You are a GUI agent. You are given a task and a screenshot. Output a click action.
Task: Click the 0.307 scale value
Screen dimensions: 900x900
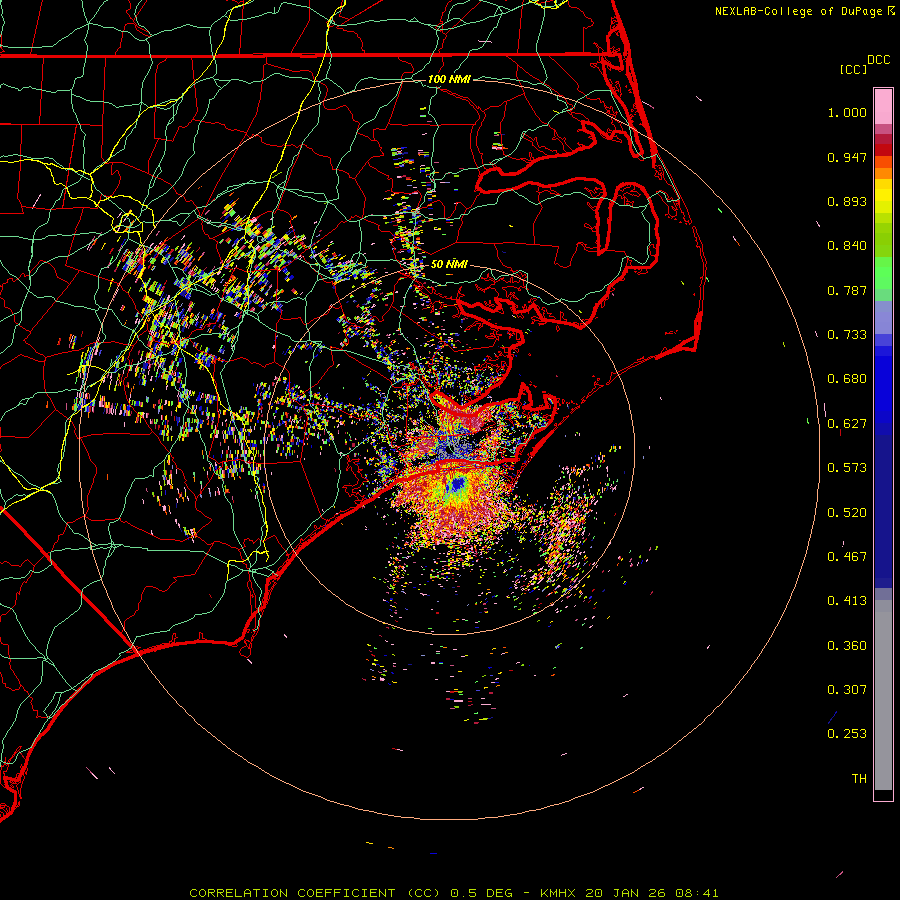point(847,690)
